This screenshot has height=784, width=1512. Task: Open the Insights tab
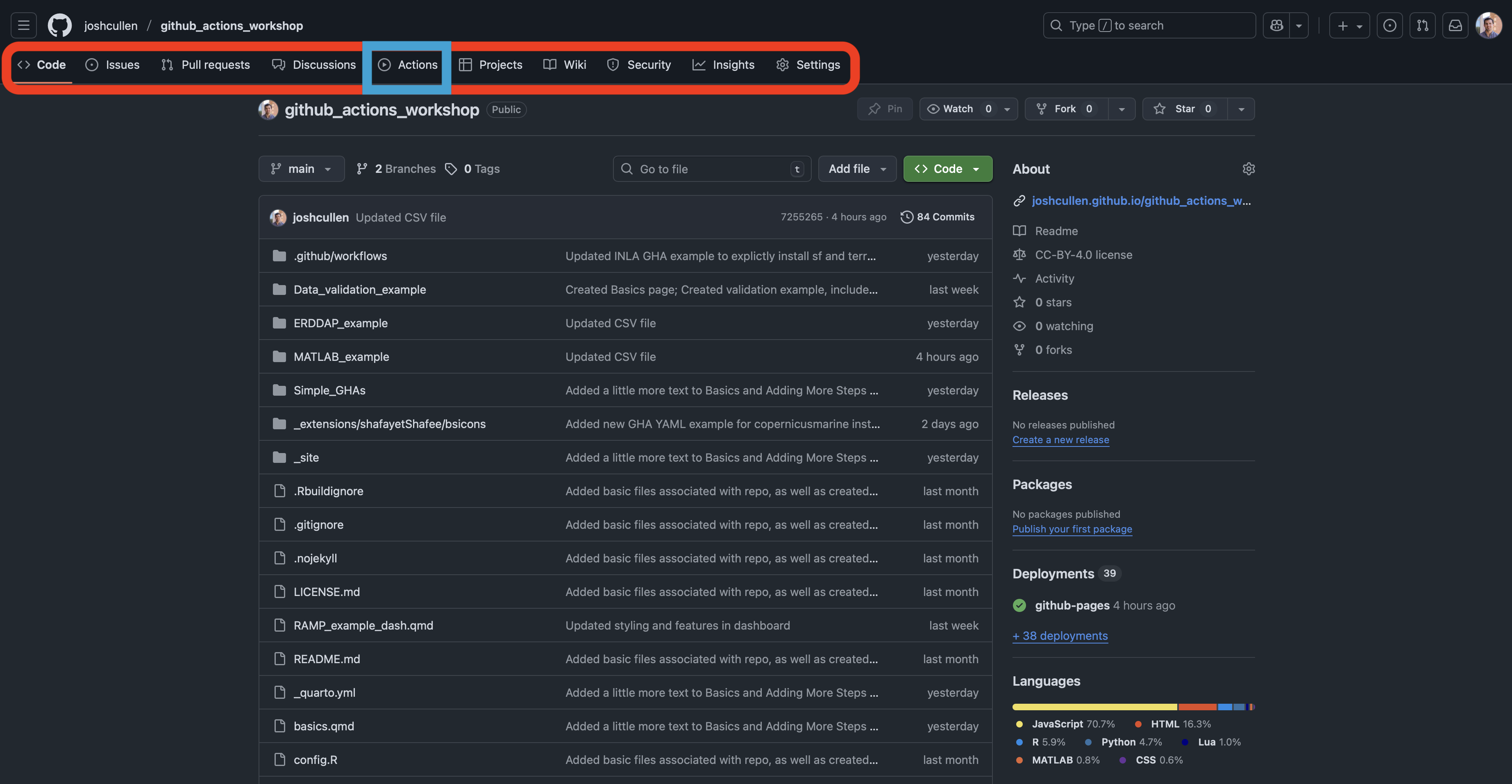click(723, 65)
